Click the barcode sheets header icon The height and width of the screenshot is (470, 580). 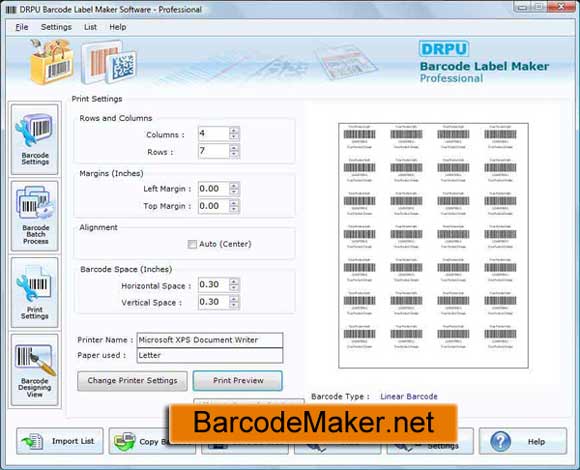(x=109, y=62)
